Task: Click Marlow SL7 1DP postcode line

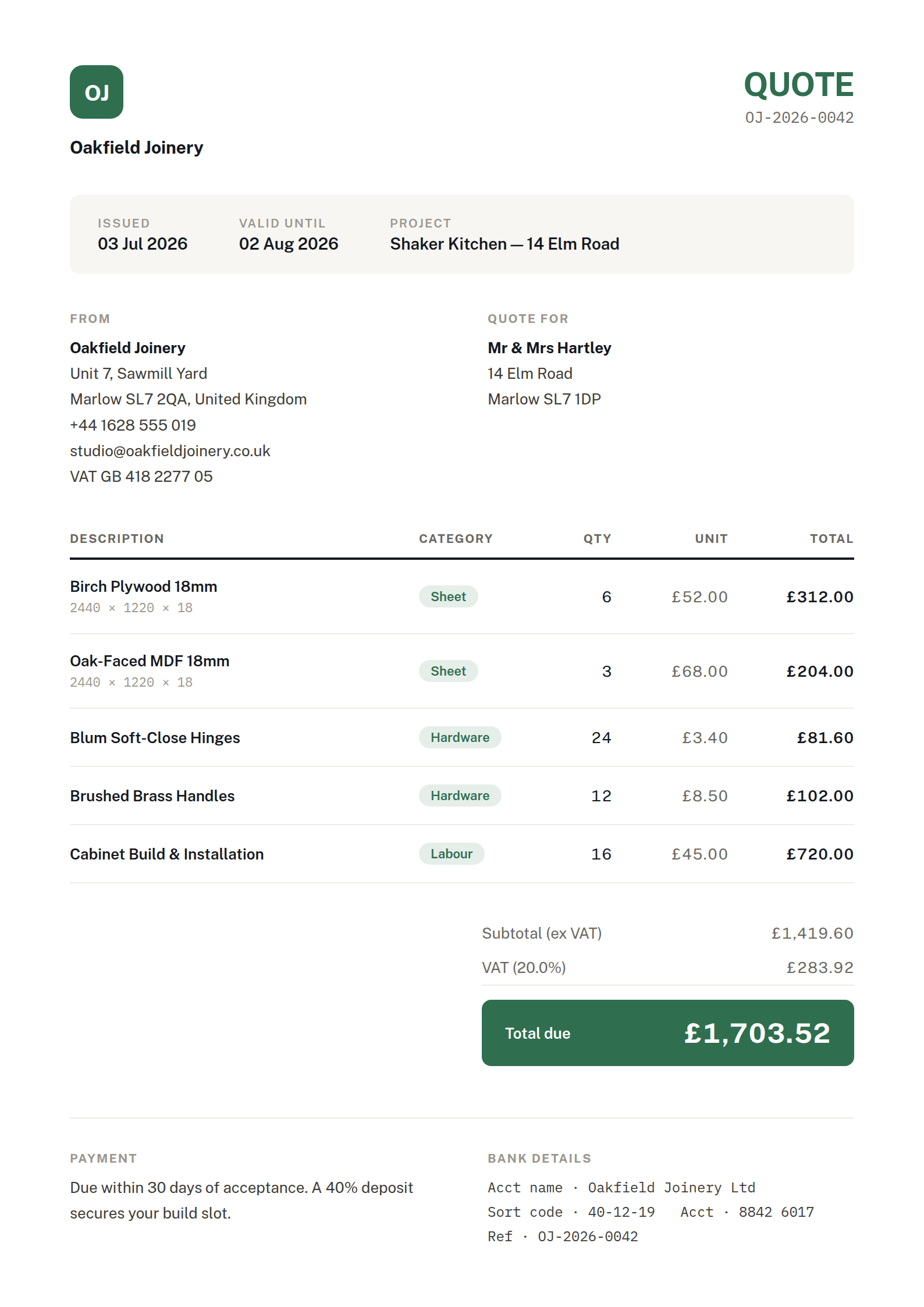Action: (544, 399)
